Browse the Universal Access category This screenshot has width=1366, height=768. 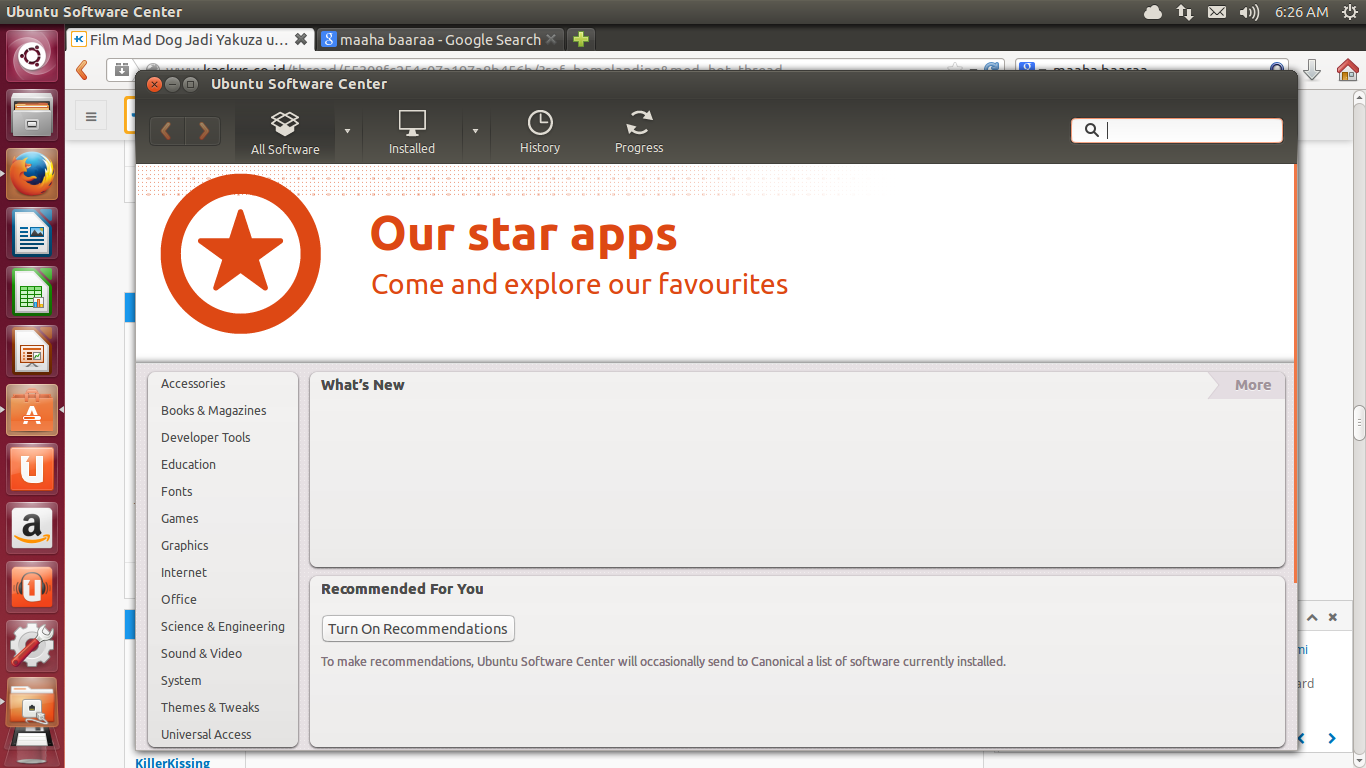click(206, 735)
